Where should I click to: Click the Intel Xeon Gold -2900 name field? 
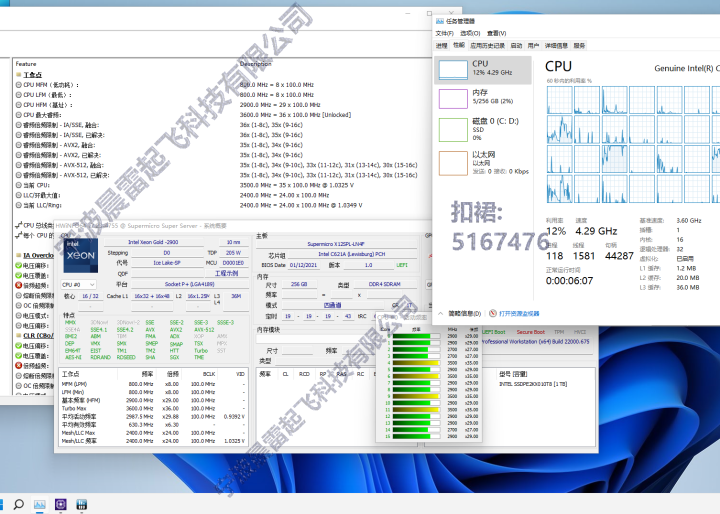153,242
